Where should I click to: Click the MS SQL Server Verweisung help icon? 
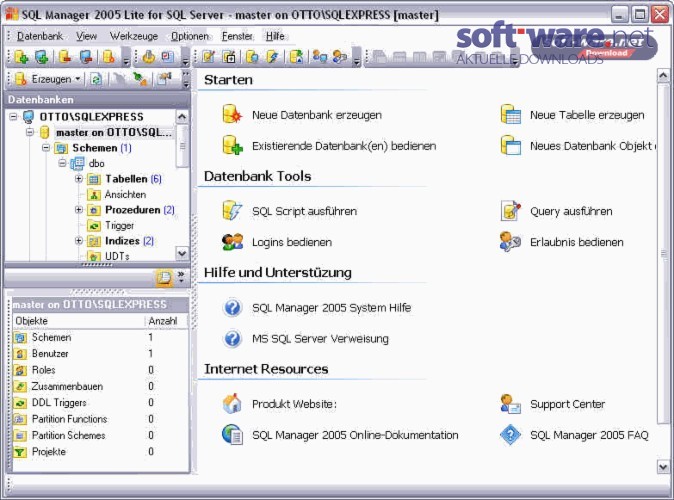[233, 338]
